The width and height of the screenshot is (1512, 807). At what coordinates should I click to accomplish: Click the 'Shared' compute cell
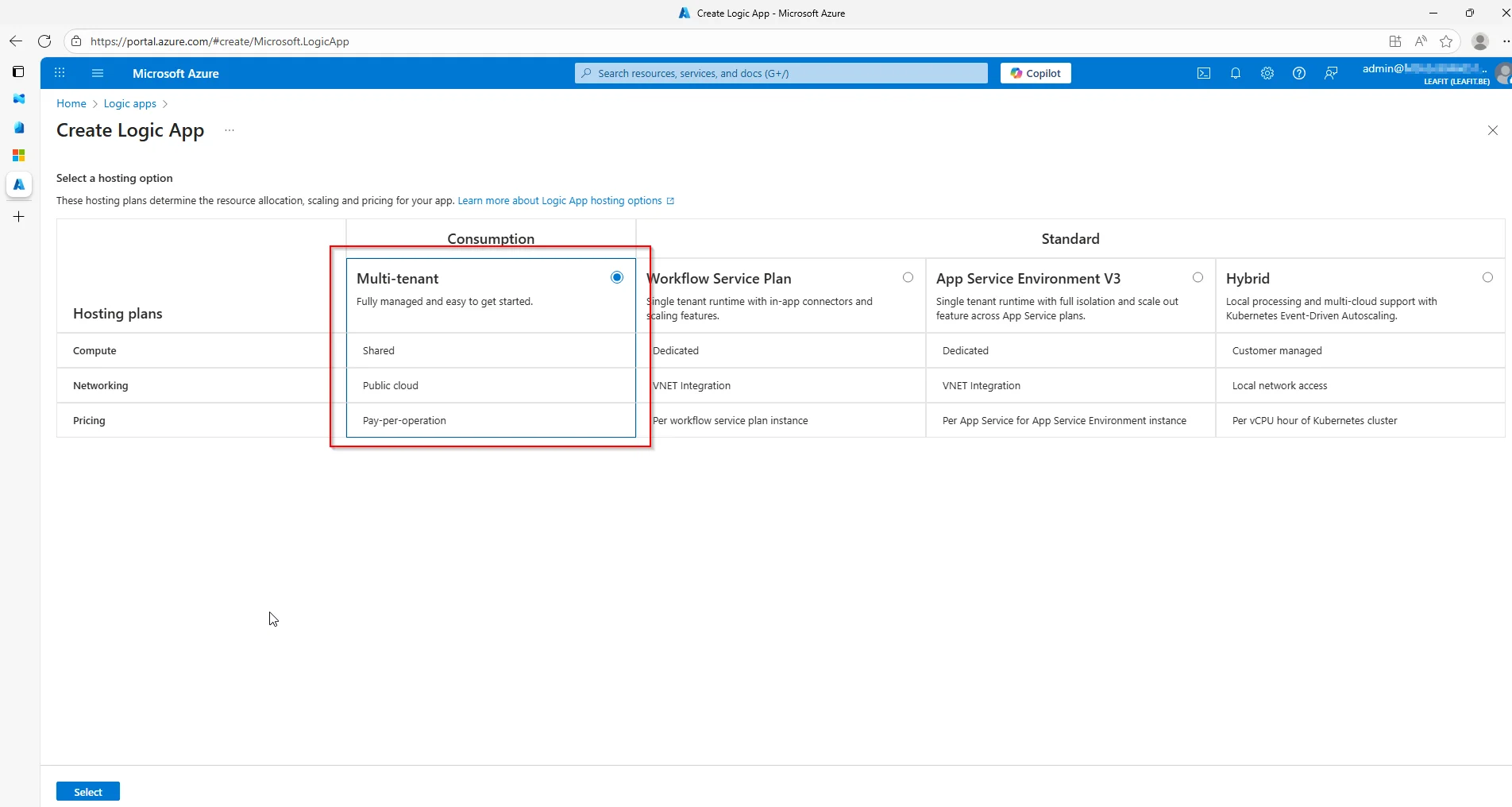(491, 350)
